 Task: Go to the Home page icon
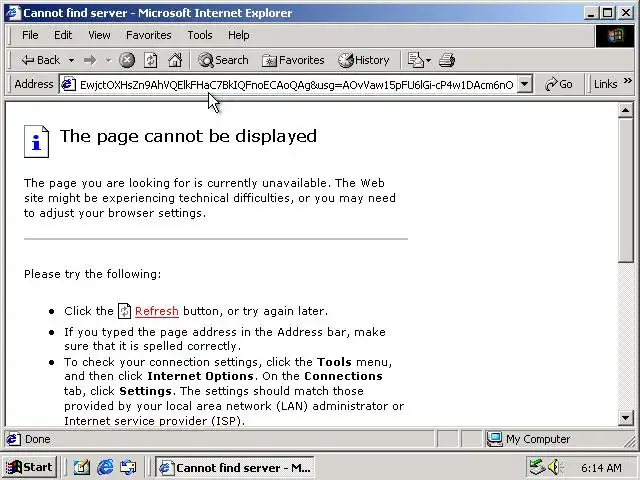point(175,60)
